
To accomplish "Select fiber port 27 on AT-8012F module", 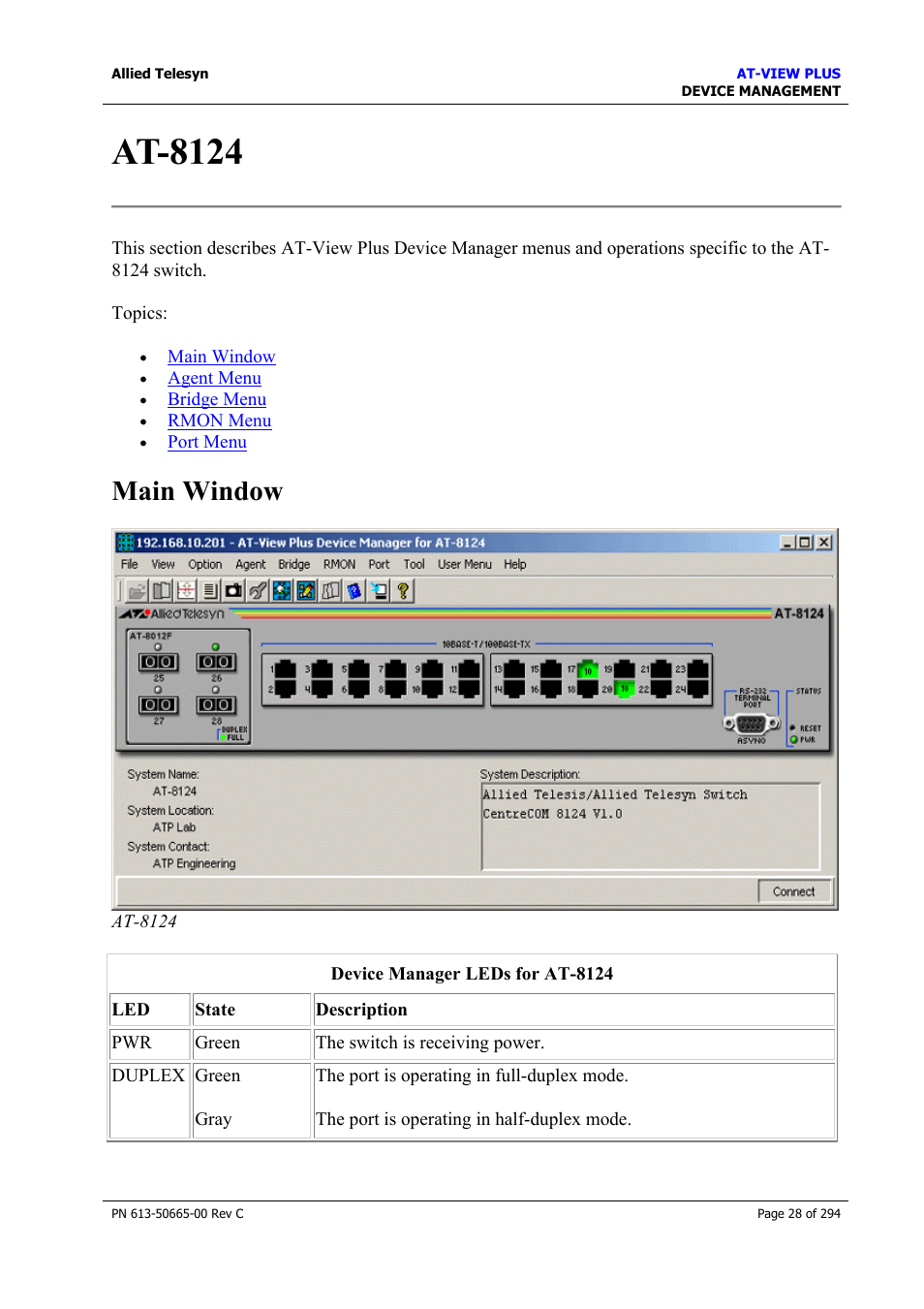I will point(158,704).
